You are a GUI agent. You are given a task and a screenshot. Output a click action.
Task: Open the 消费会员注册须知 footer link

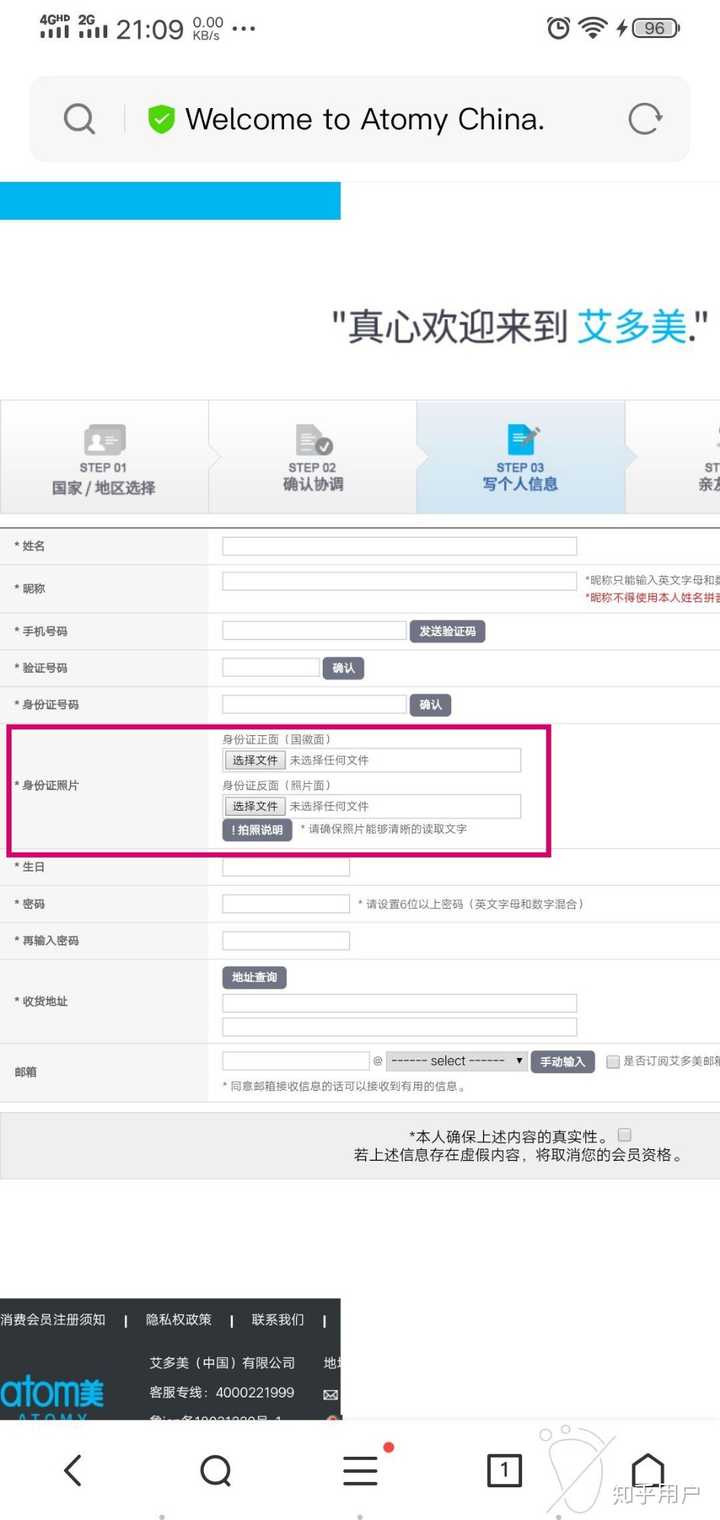tap(53, 1320)
